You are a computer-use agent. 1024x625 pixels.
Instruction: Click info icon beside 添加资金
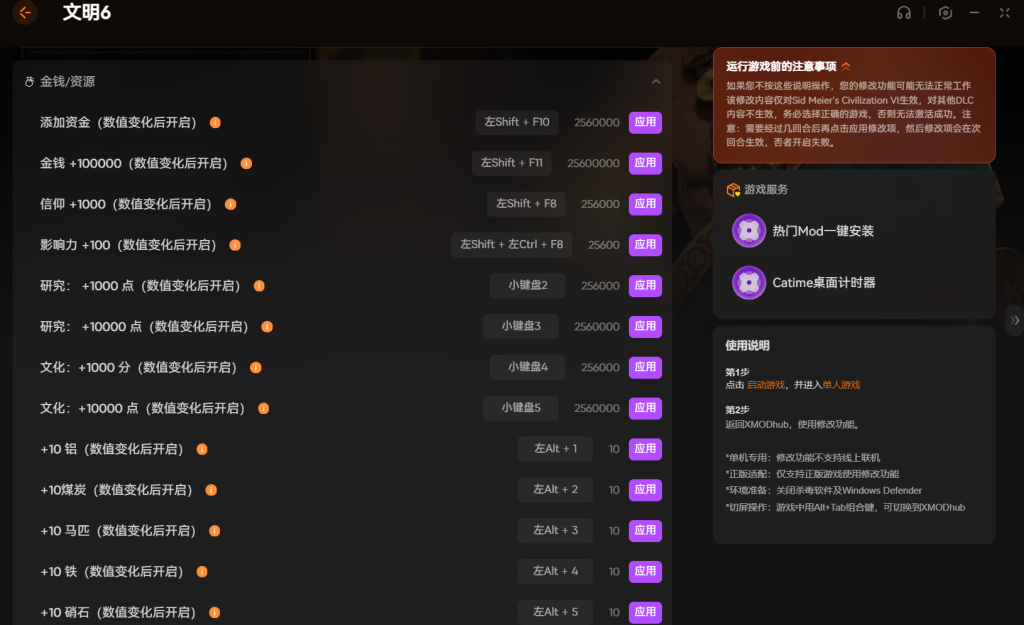click(215, 122)
